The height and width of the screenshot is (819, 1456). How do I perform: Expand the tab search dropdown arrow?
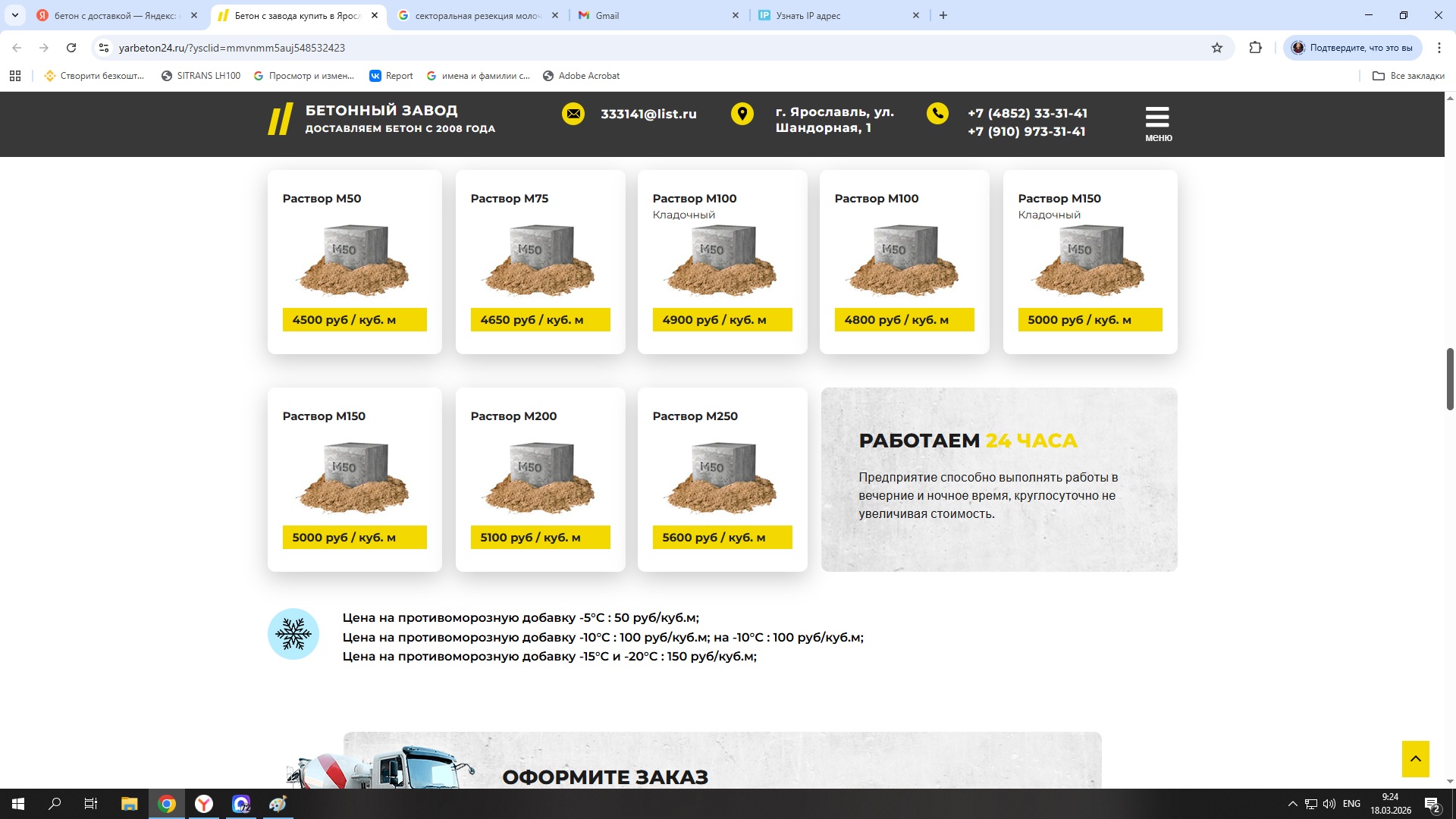(14, 15)
